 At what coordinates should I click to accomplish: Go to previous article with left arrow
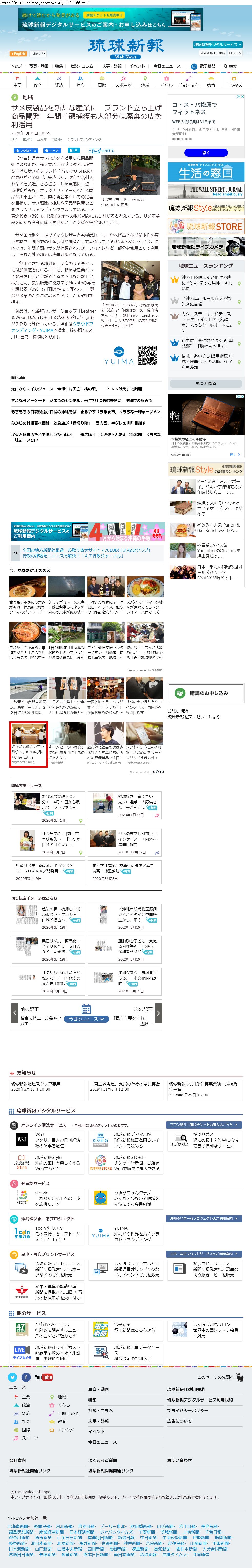tap(15, 1013)
